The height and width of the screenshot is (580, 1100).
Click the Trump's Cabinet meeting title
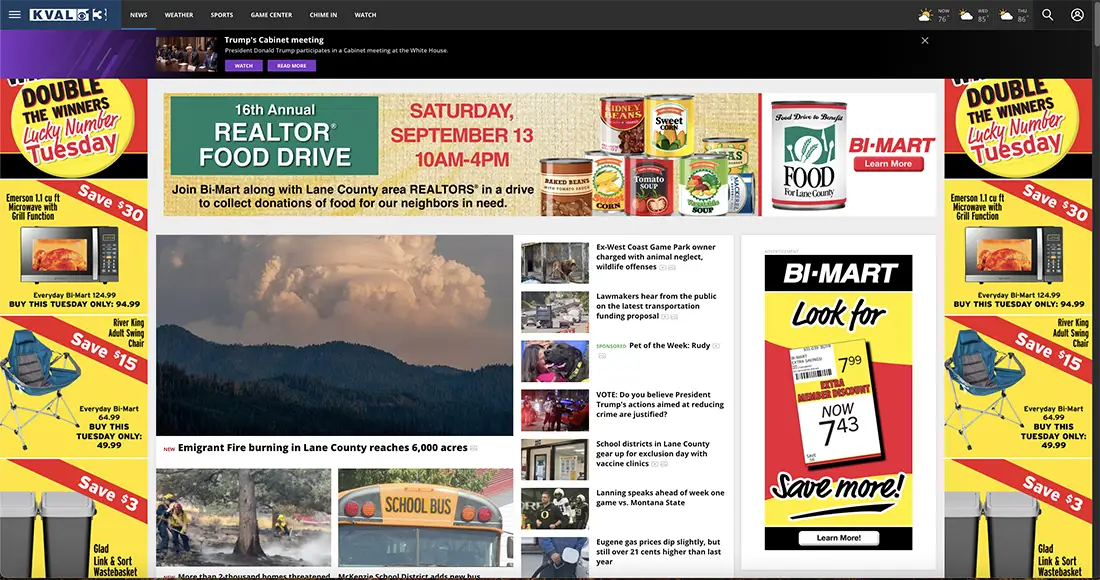(274, 40)
